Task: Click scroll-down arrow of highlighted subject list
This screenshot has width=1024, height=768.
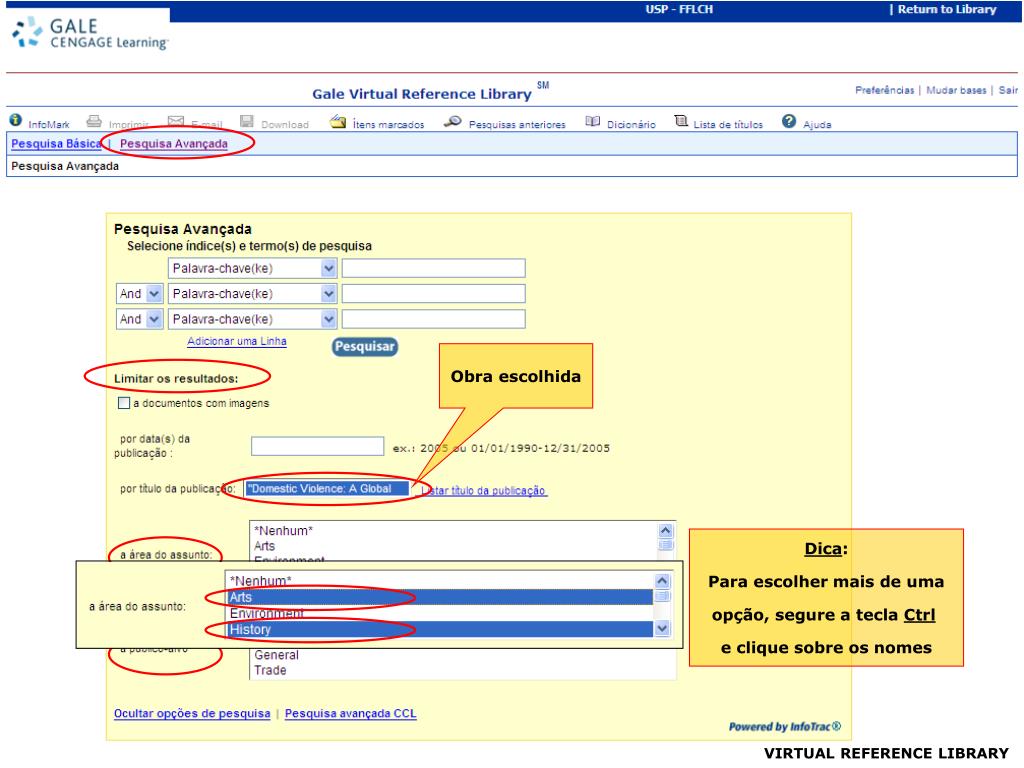Action: click(x=662, y=629)
